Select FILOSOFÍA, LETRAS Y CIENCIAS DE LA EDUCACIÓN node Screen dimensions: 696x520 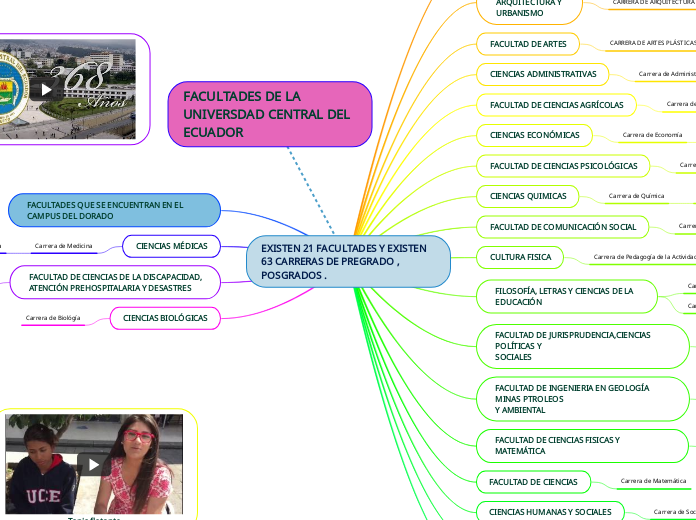point(567,297)
